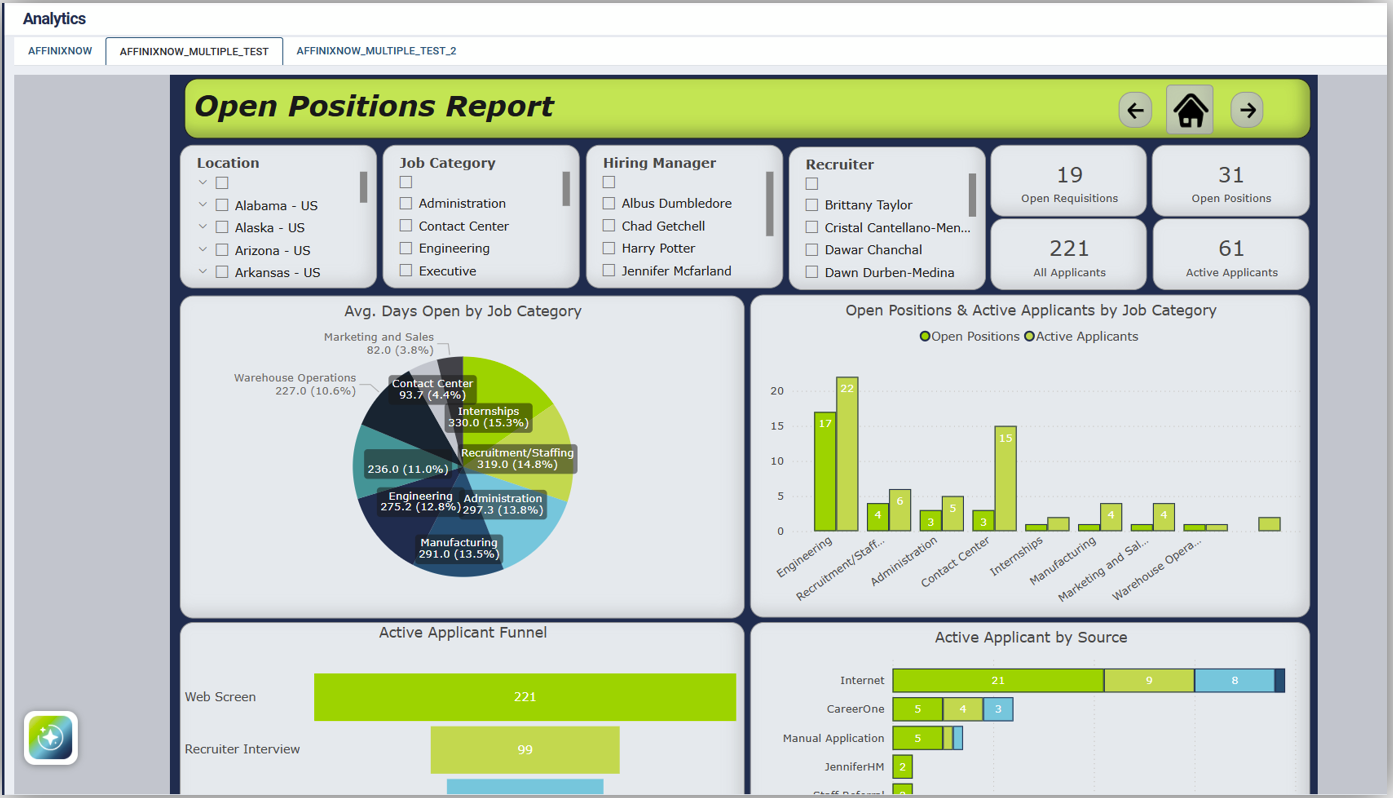This screenshot has width=1393, height=798.
Task: Click the Active Applicants legend marker
Action: pyautogui.click(x=1029, y=337)
